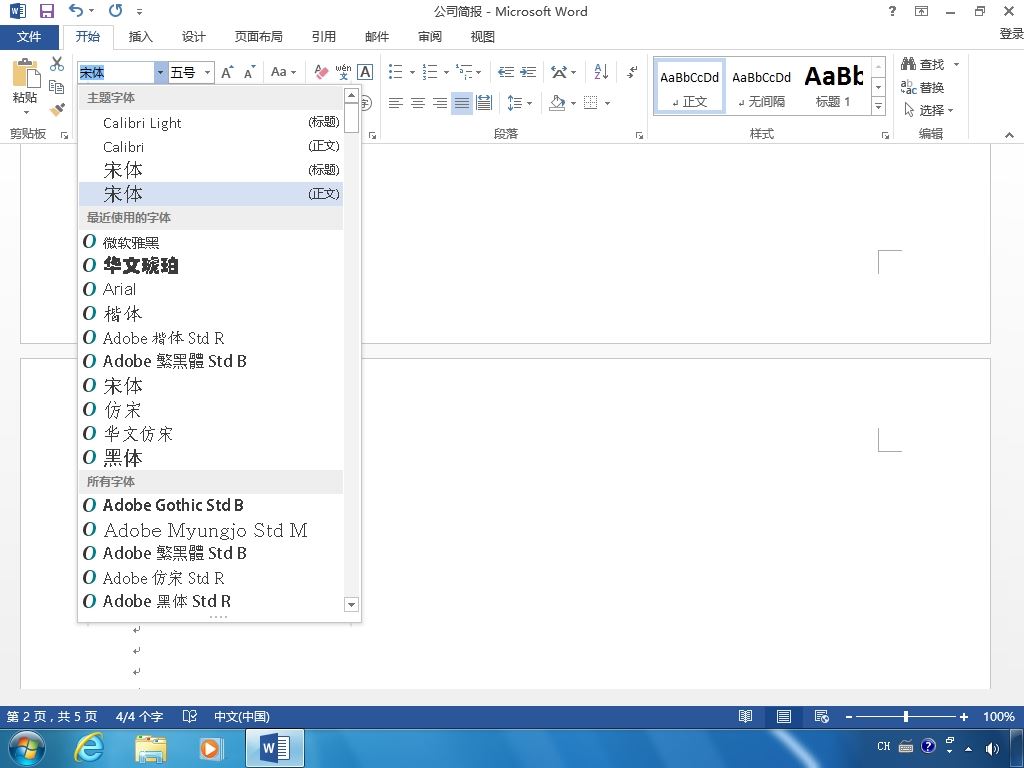Screen dimensions: 1024x768
Task: Shrink font size with the smaller A icon
Action: (x=249, y=72)
